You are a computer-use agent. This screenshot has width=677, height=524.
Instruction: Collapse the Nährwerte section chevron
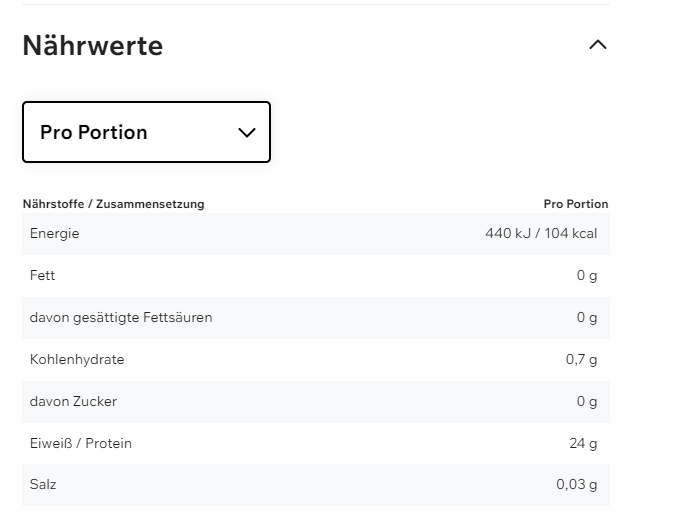(x=598, y=45)
